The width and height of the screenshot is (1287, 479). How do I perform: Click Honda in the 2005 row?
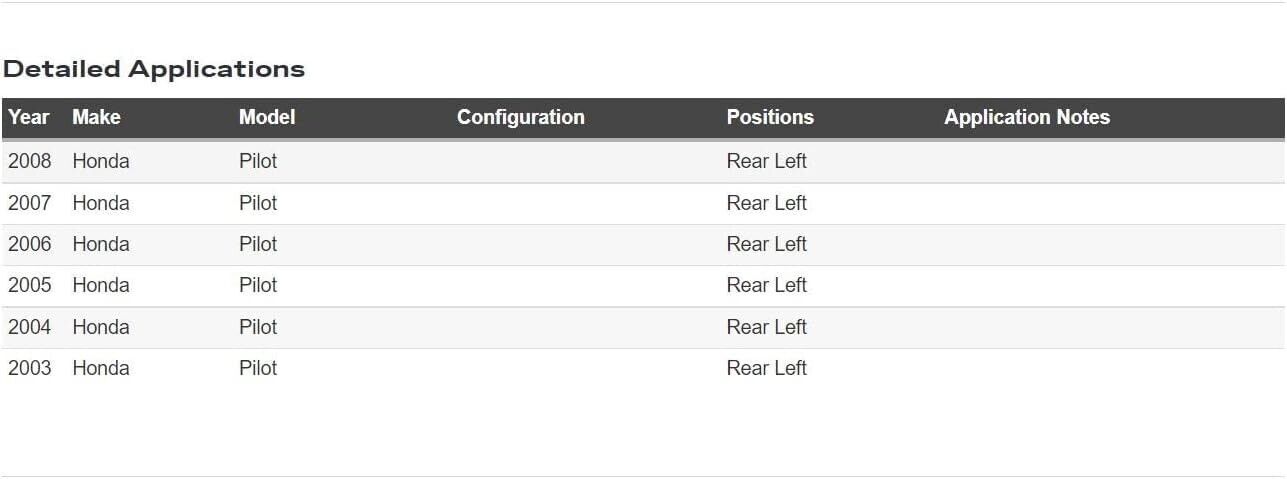[x=101, y=285]
